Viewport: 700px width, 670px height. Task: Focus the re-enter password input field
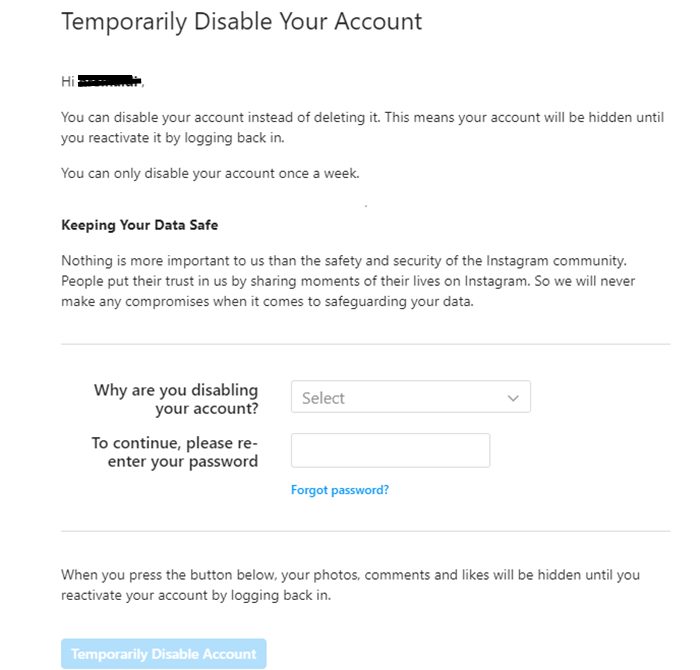(x=390, y=450)
